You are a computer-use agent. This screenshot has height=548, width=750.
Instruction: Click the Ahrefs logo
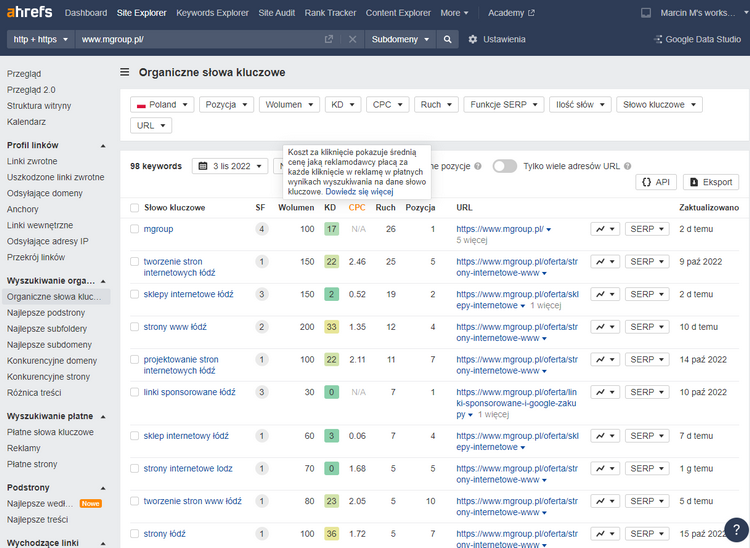click(29, 13)
